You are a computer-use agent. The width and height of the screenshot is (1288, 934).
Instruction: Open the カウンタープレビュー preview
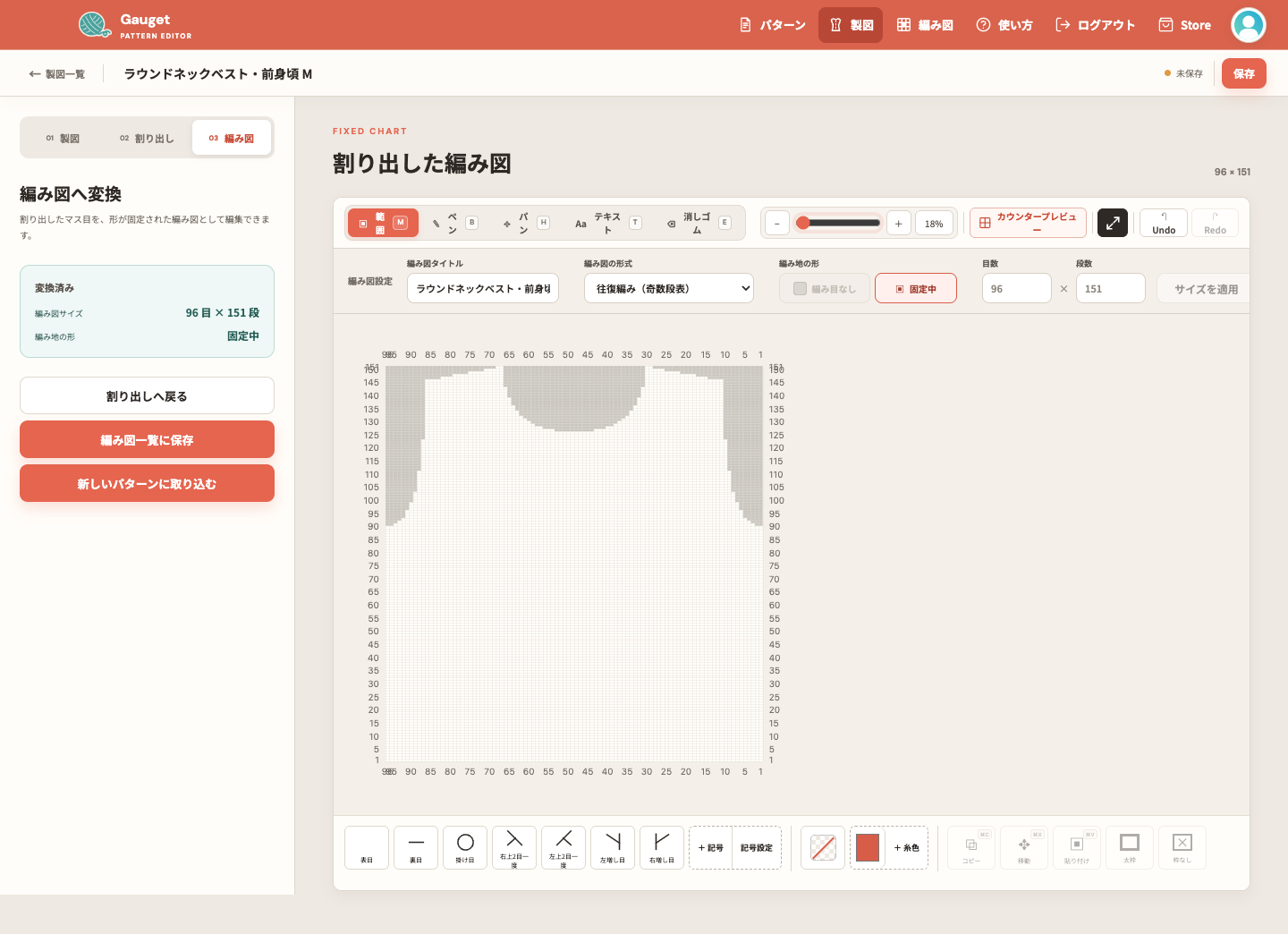tap(1028, 223)
